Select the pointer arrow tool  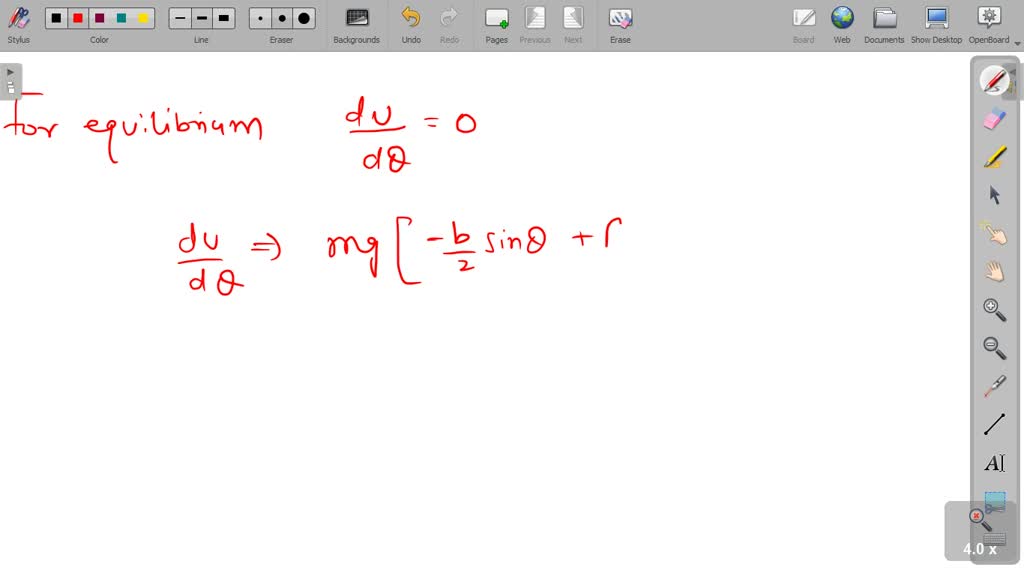[994, 195]
